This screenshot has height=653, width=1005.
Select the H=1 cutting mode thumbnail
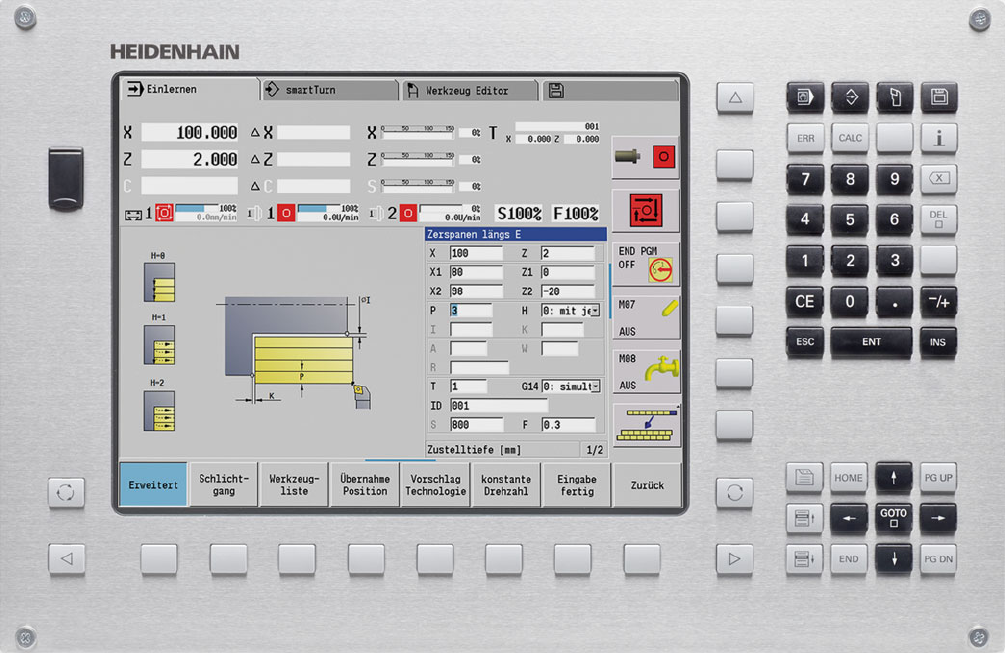click(159, 345)
